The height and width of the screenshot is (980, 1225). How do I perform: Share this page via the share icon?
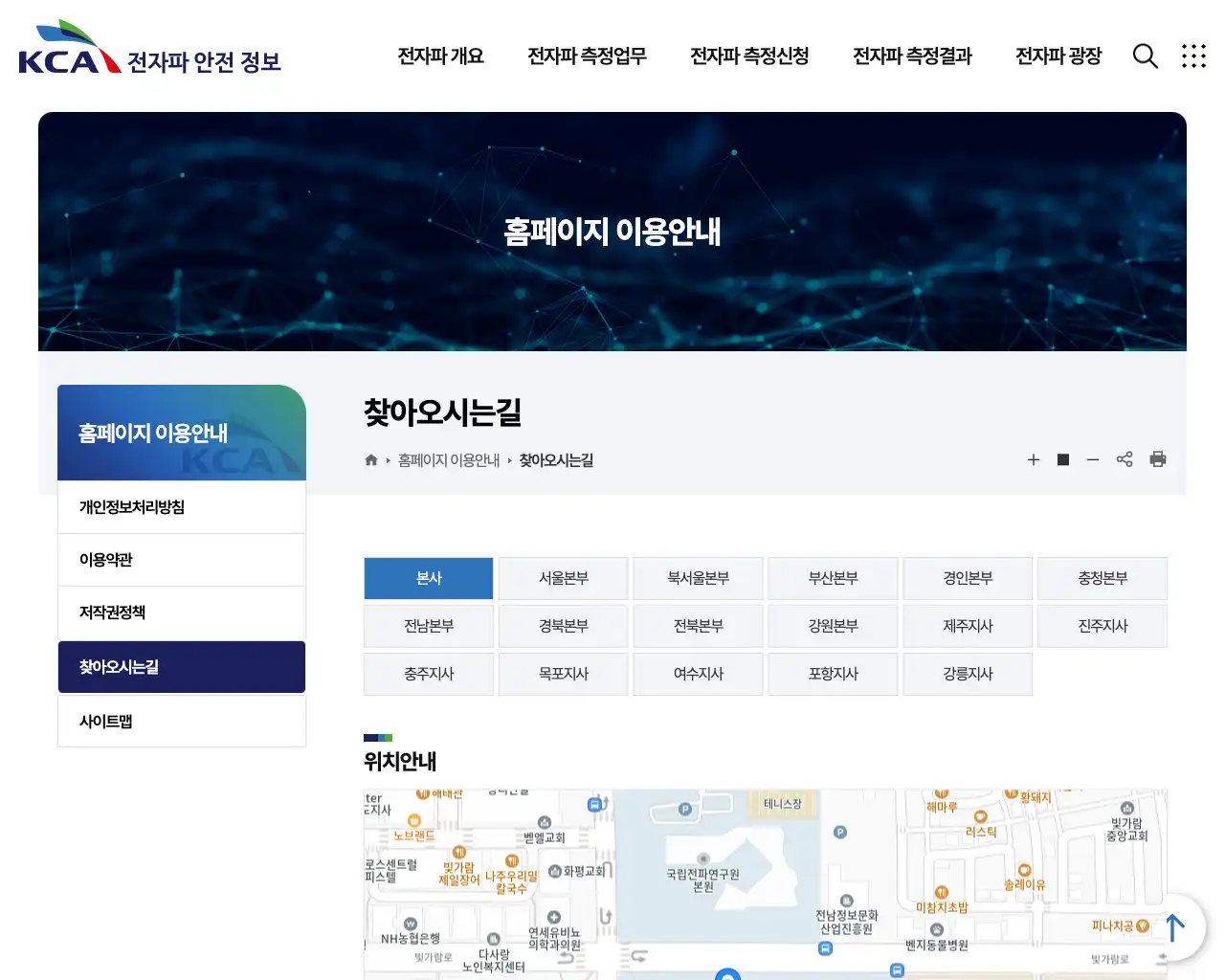tap(1125, 459)
